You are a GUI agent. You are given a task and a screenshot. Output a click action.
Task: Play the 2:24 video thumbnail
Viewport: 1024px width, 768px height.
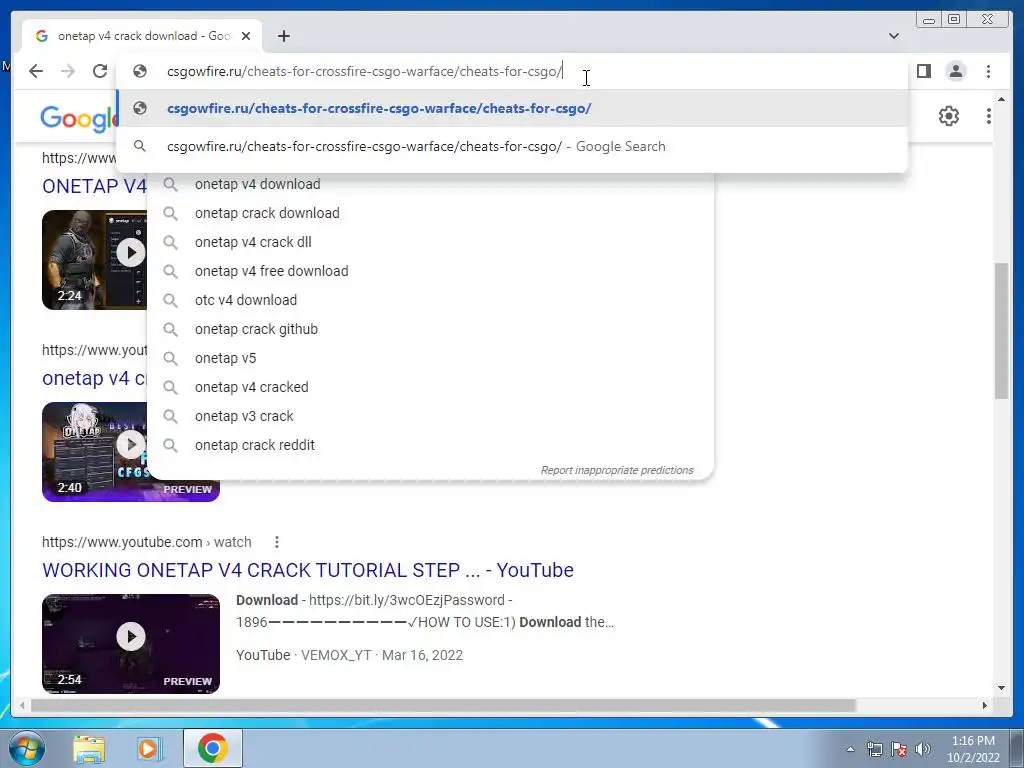click(x=95, y=260)
